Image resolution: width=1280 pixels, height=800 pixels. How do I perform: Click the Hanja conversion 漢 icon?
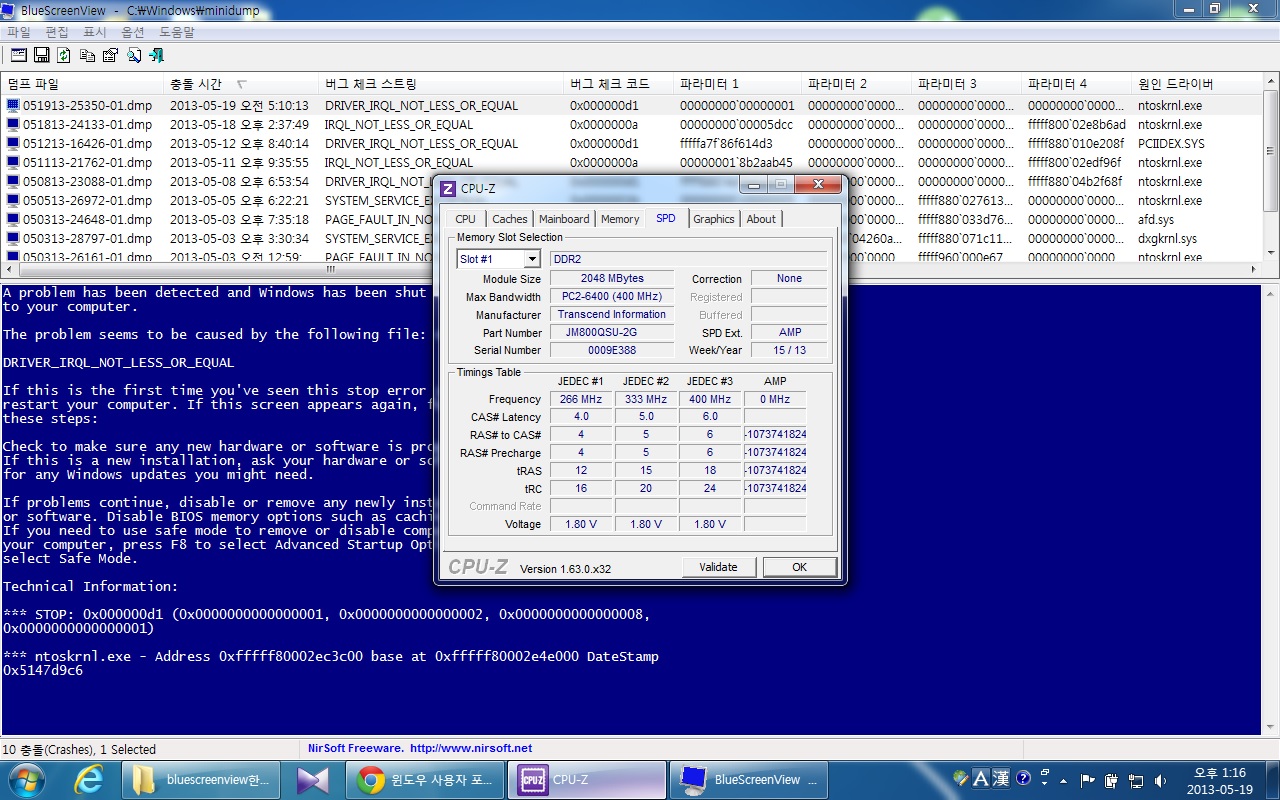pos(1001,778)
